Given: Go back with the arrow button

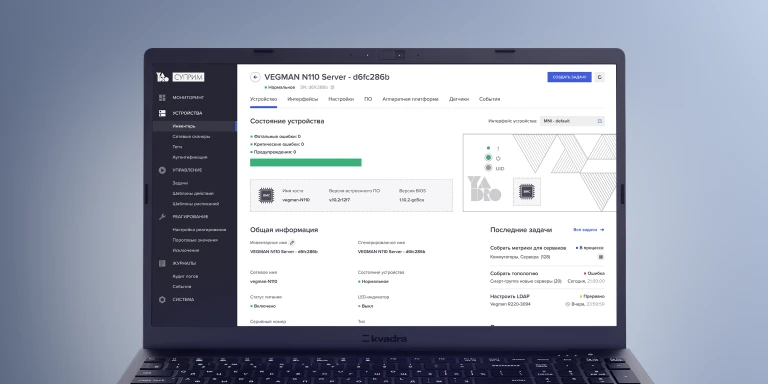Looking at the screenshot, I should (x=255, y=77).
